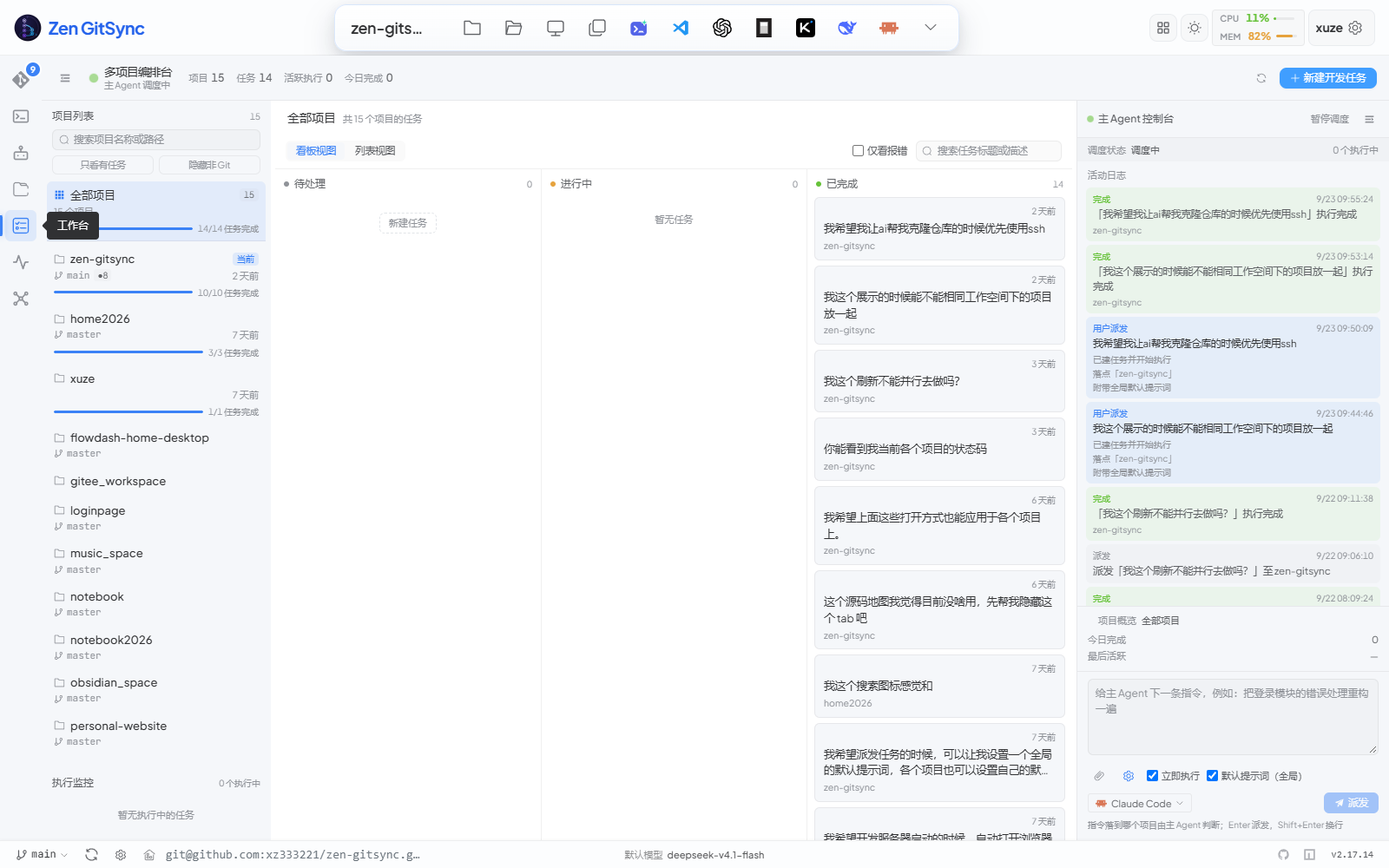This screenshot has width=1389, height=868.
Task: Focus the 搜索任务标题或描述 search field
Action: pos(989,151)
